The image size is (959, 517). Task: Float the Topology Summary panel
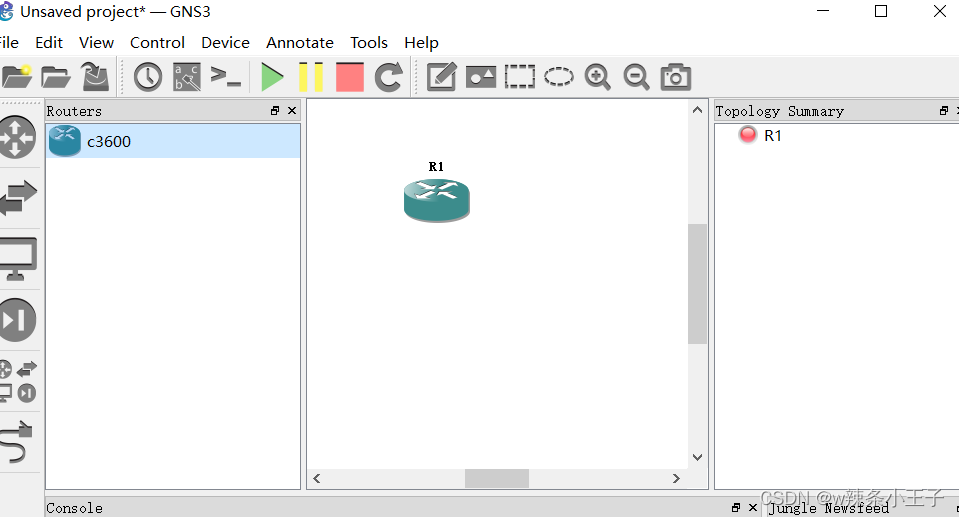(944, 111)
